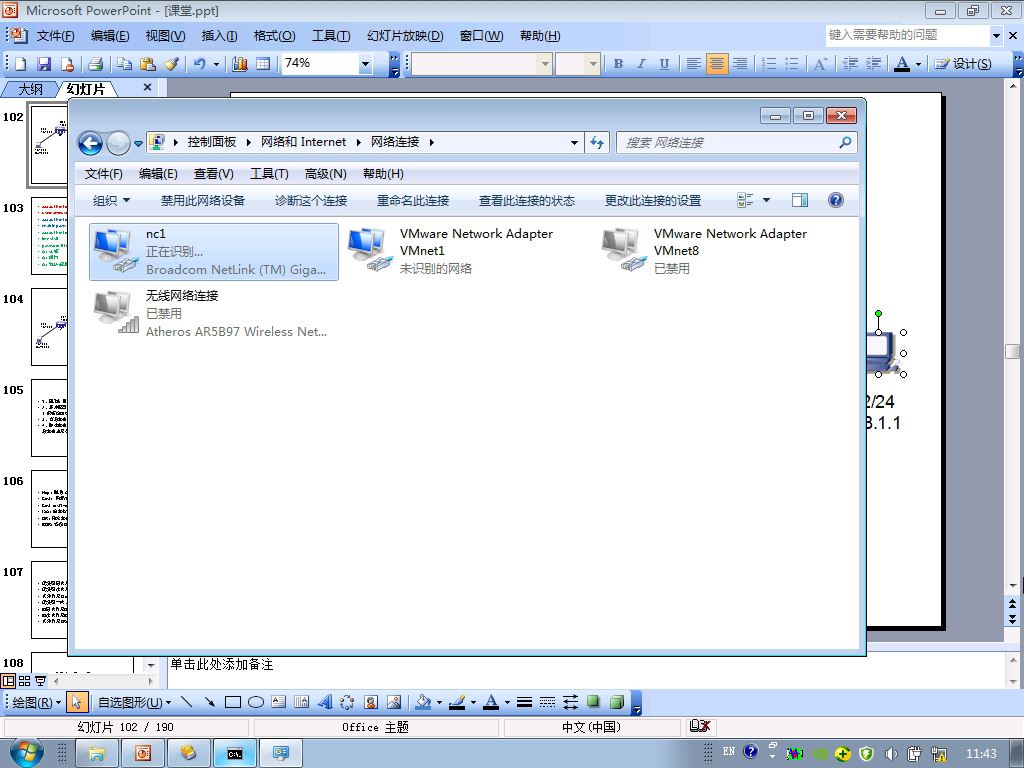
Task: Toggle Italic formatting
Action: [x=641, y=64]
